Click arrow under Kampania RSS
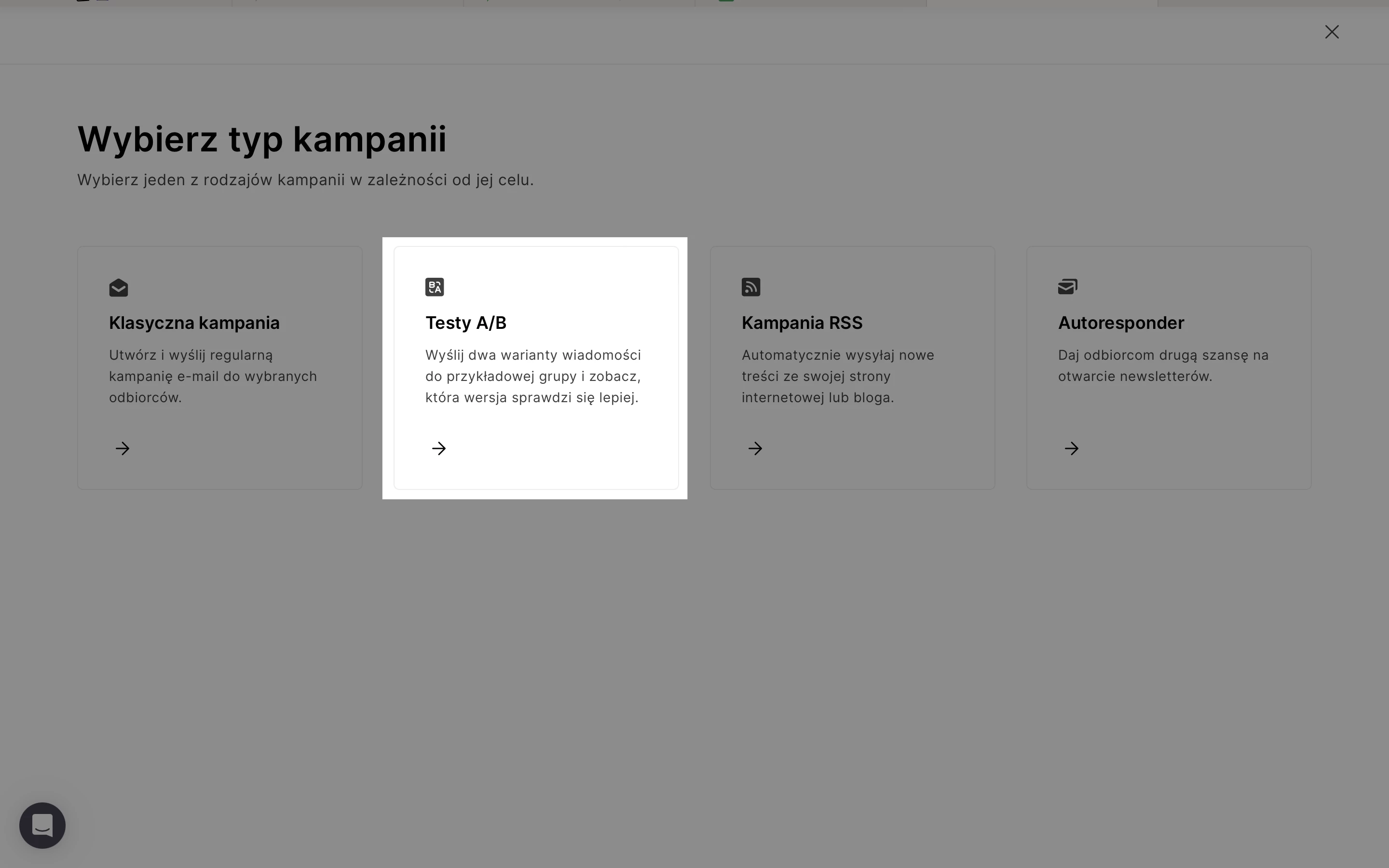Screen dimensions: 1389x868 pyautogui.click(x=755, y=448)
